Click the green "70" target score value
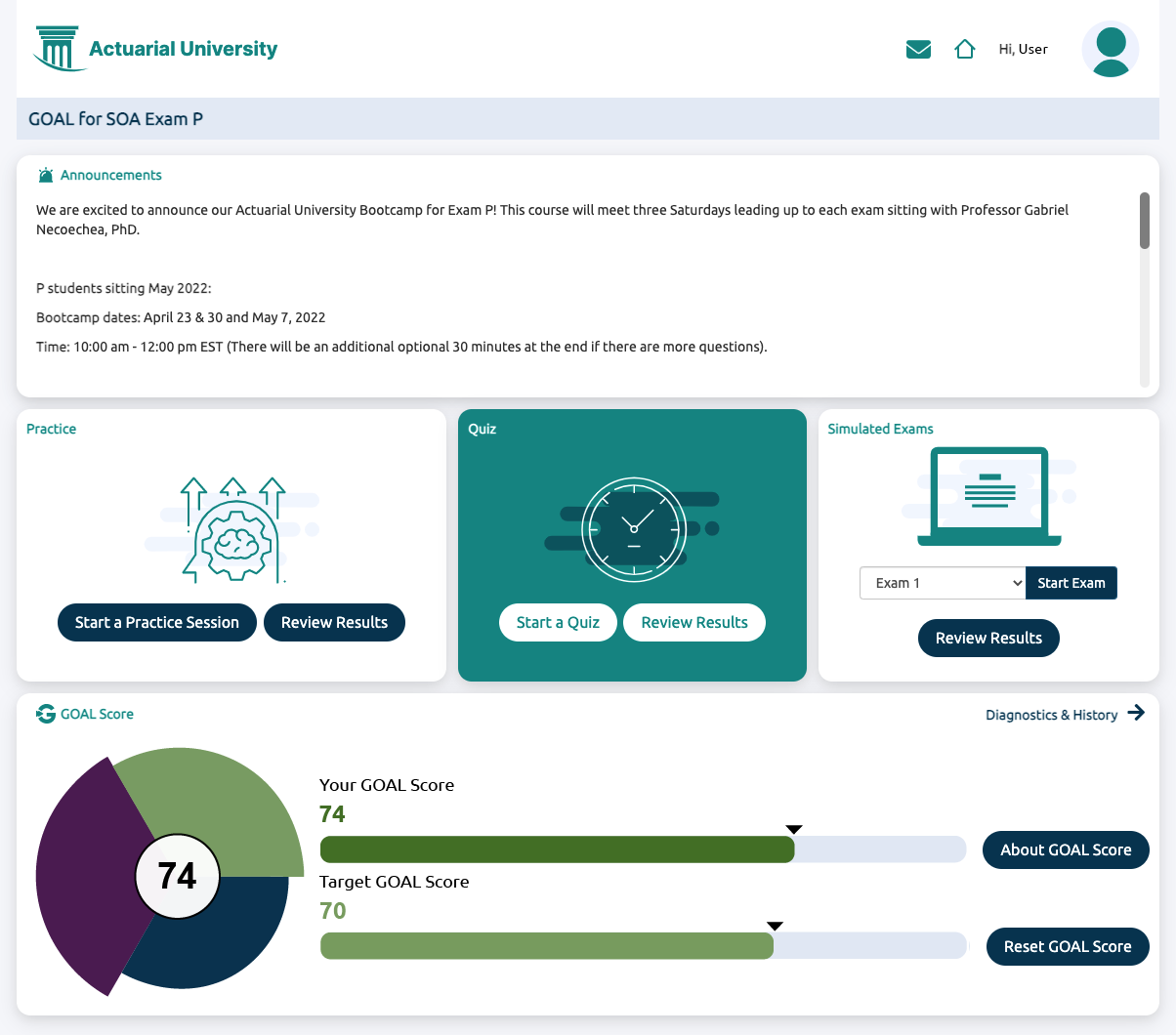 [x=332, y=911]
